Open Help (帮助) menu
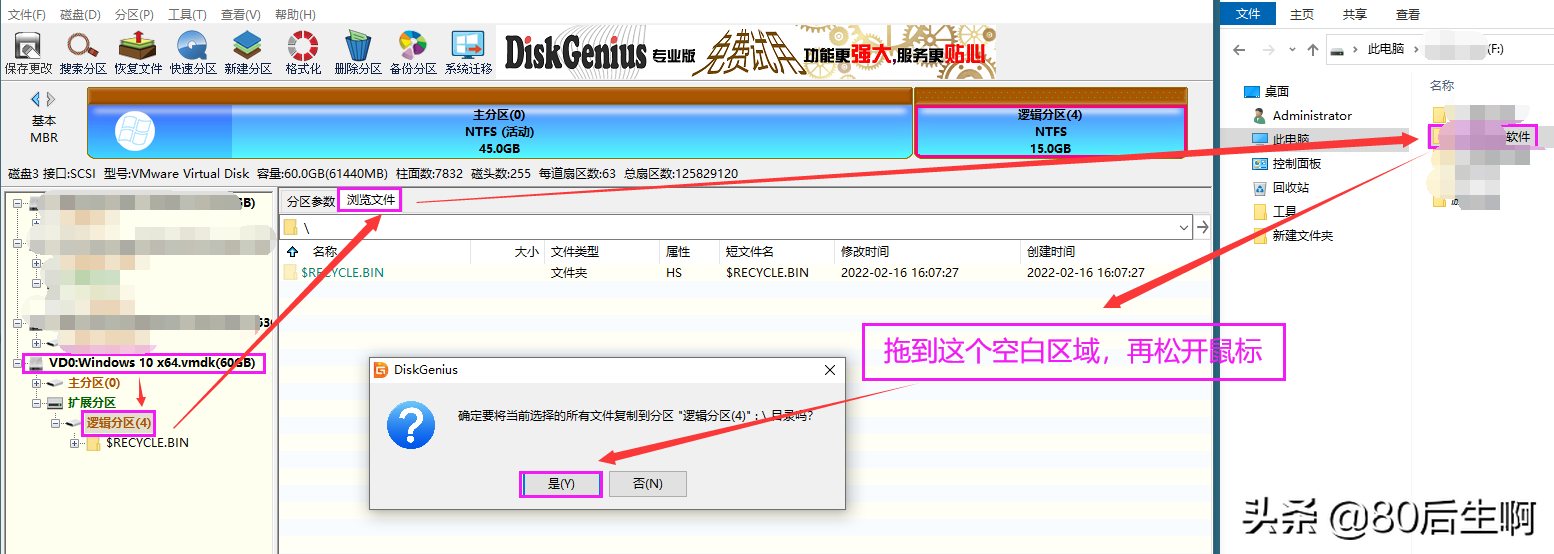Image resolution: width=1554 pixels, height=554 pixels. click(294, 14)
